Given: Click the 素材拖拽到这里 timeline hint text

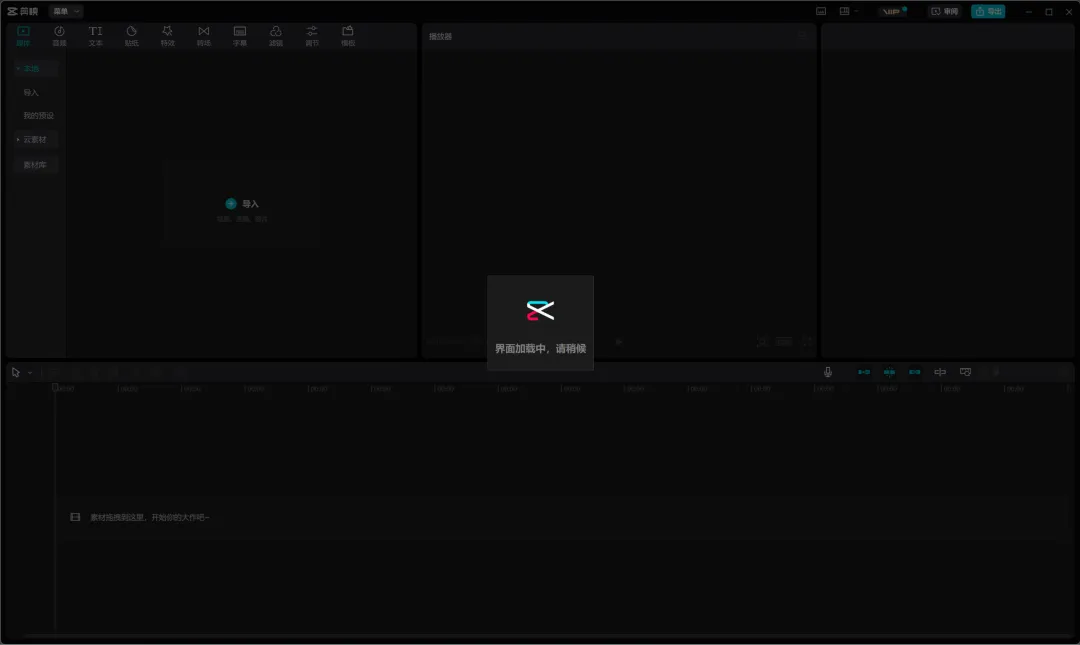Looking at the screenshot, I should point(149,518).
